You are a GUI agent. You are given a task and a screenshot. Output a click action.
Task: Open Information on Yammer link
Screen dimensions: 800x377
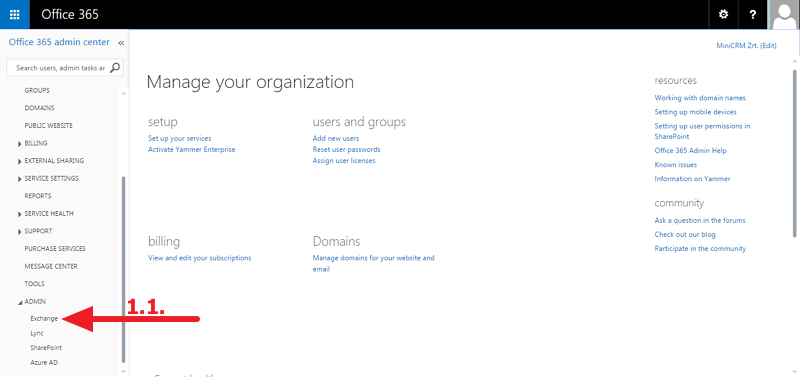[x=692, y=179]
